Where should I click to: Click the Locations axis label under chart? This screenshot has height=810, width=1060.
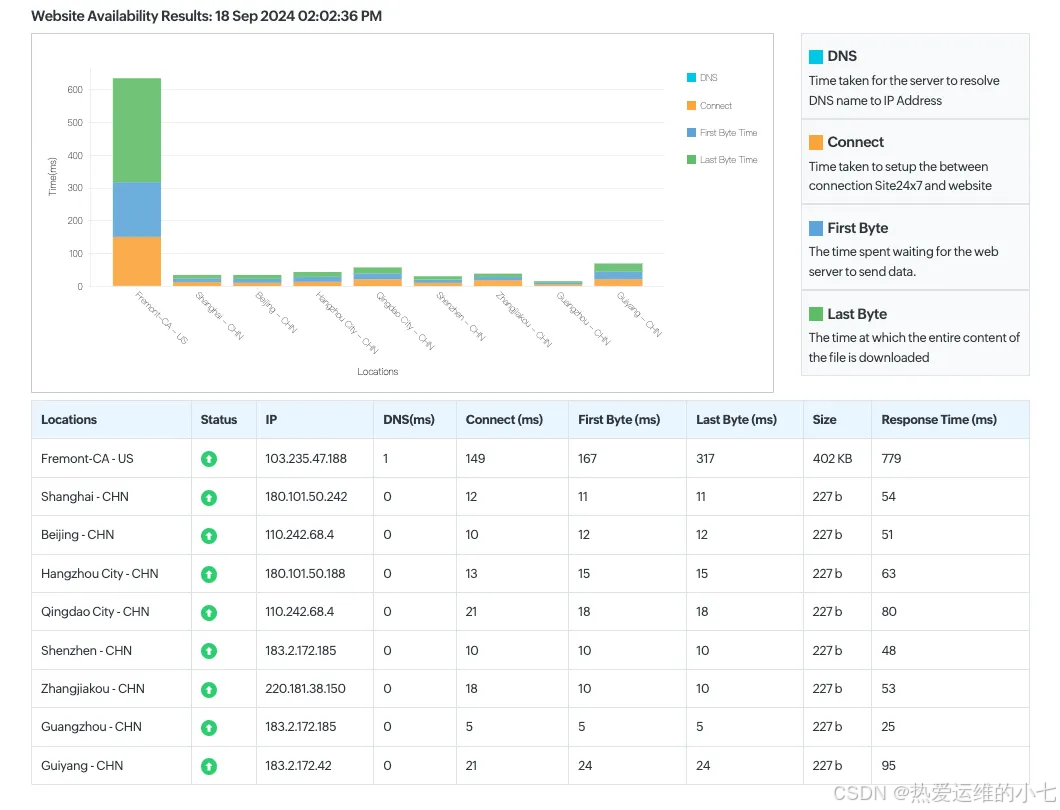(x=377, y=371)
